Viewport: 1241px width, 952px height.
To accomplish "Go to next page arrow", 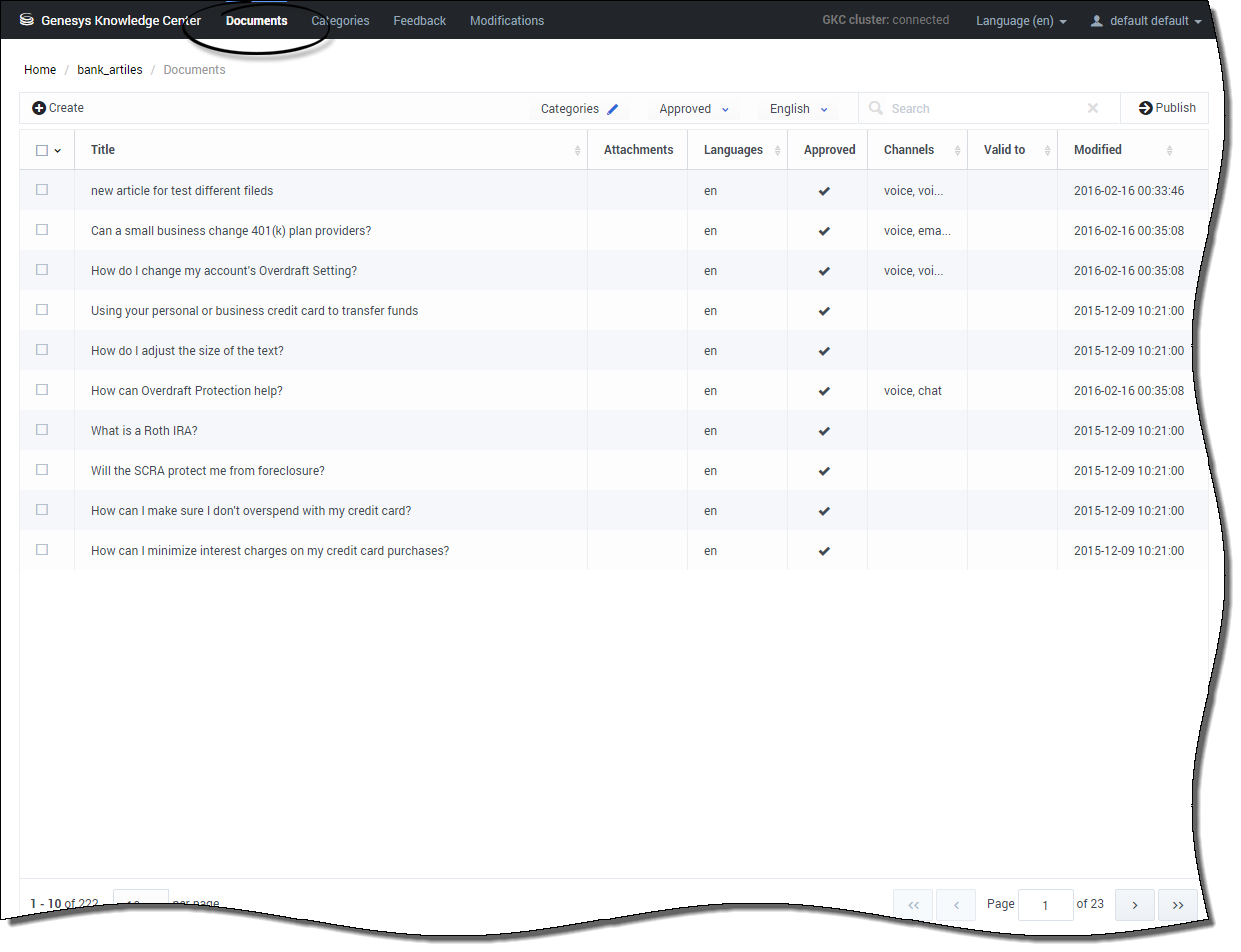I will [x=1134, y=905].
